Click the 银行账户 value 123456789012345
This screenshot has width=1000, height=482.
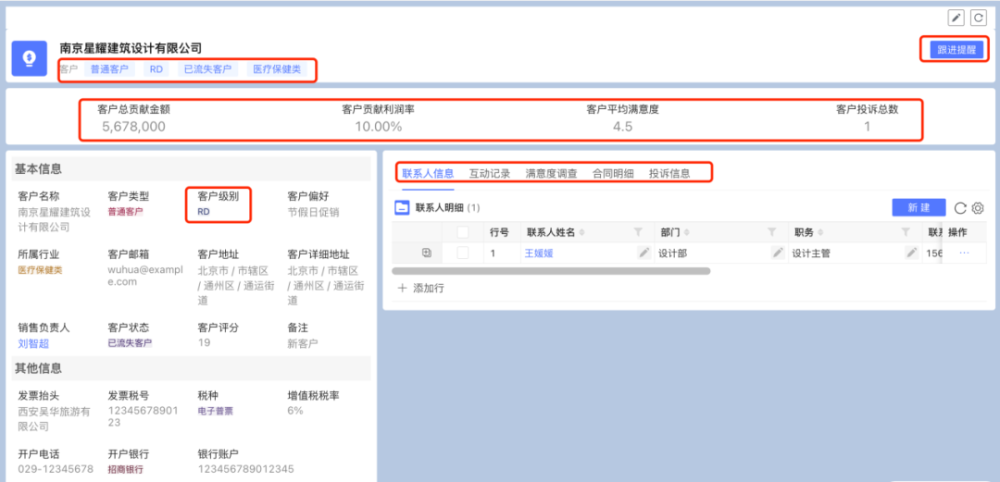246,469
